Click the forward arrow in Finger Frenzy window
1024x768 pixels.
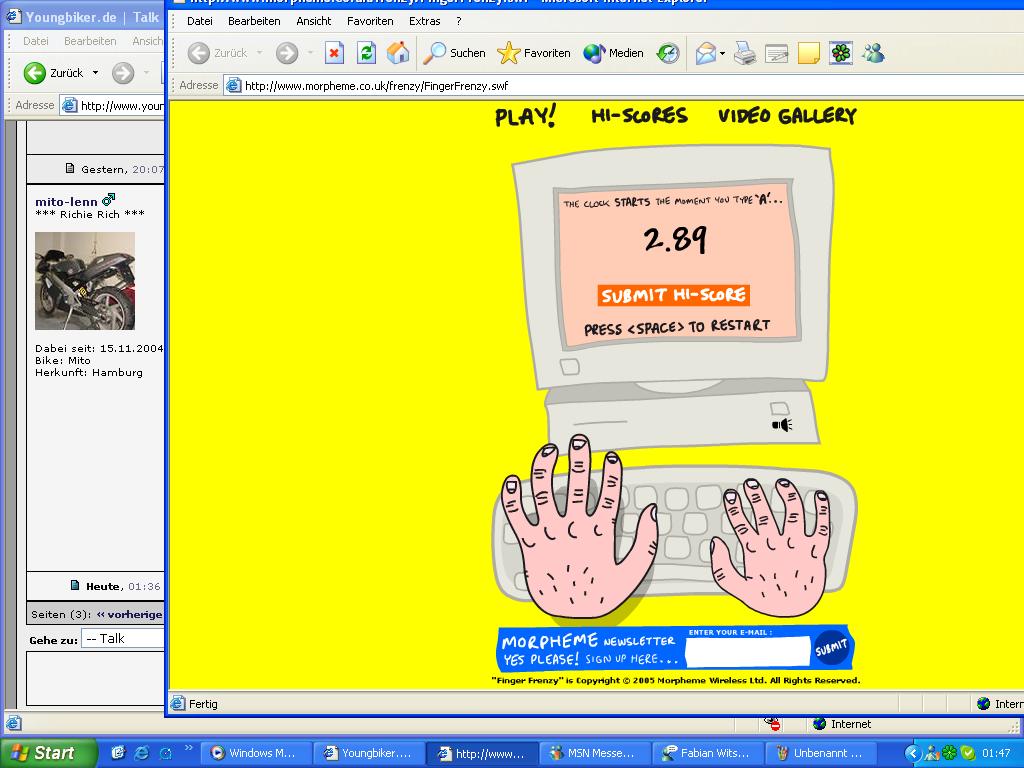pyautogui.click(x=287, y=53)
